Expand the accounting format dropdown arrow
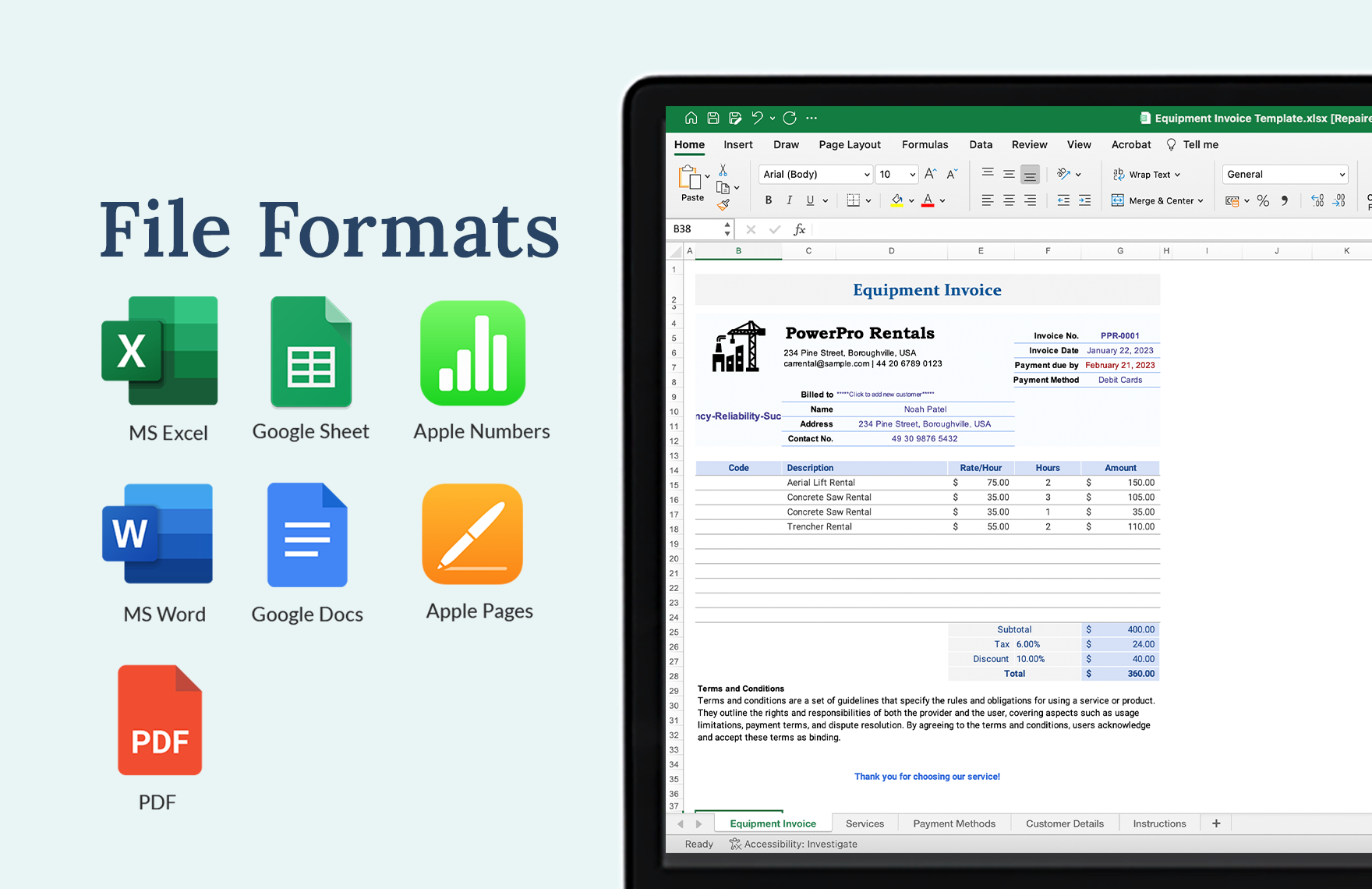 tap(1246, 201)
